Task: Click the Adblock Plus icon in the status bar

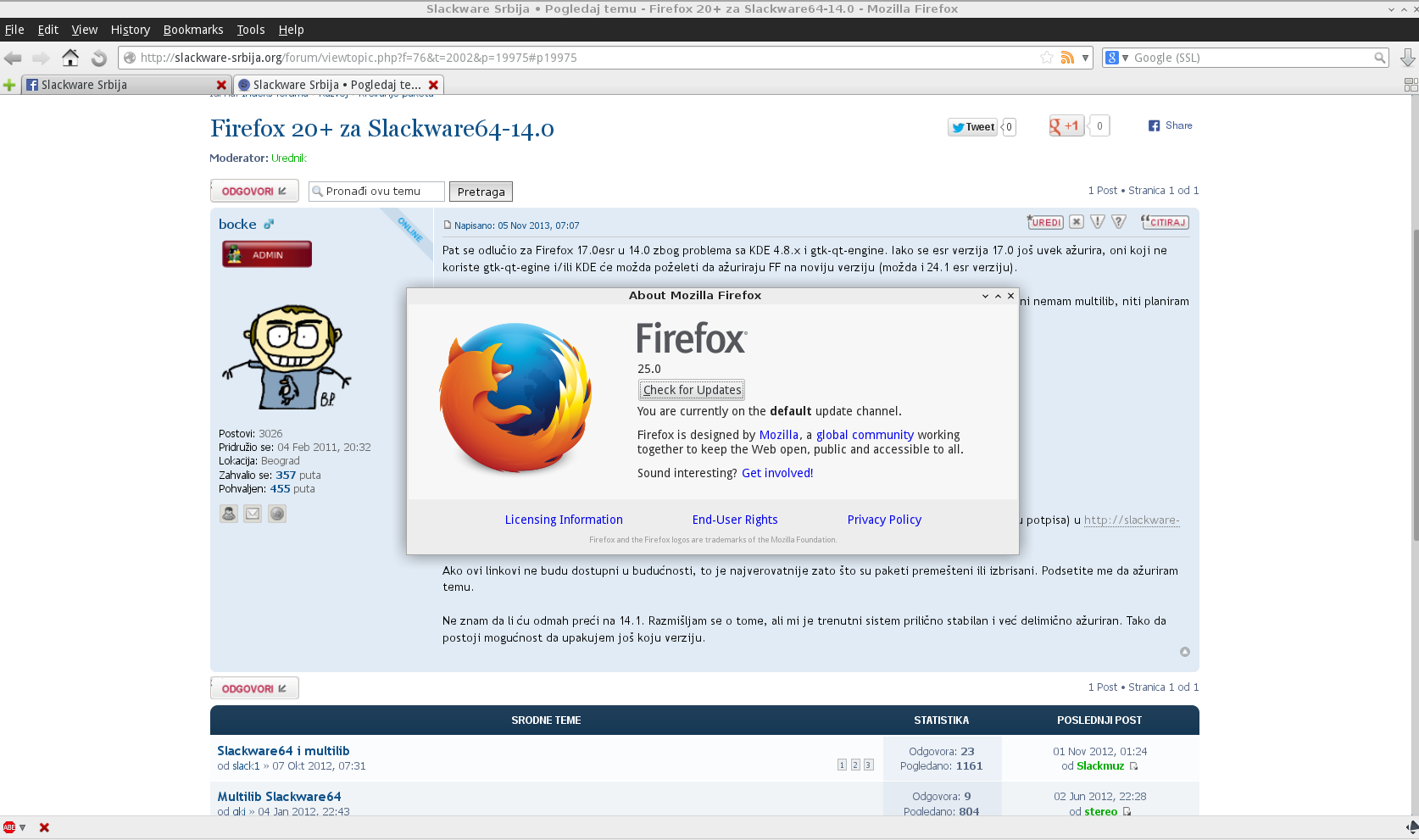Action: 9,827
